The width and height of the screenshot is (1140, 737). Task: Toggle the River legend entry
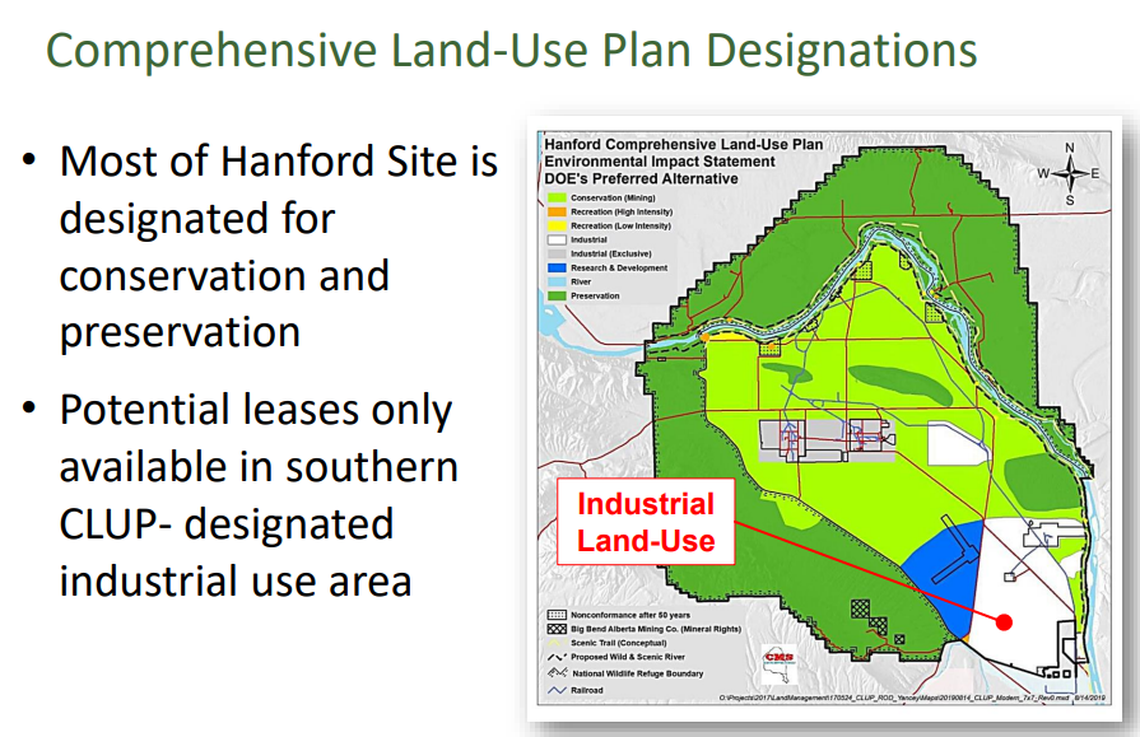(x=557, y=283)
